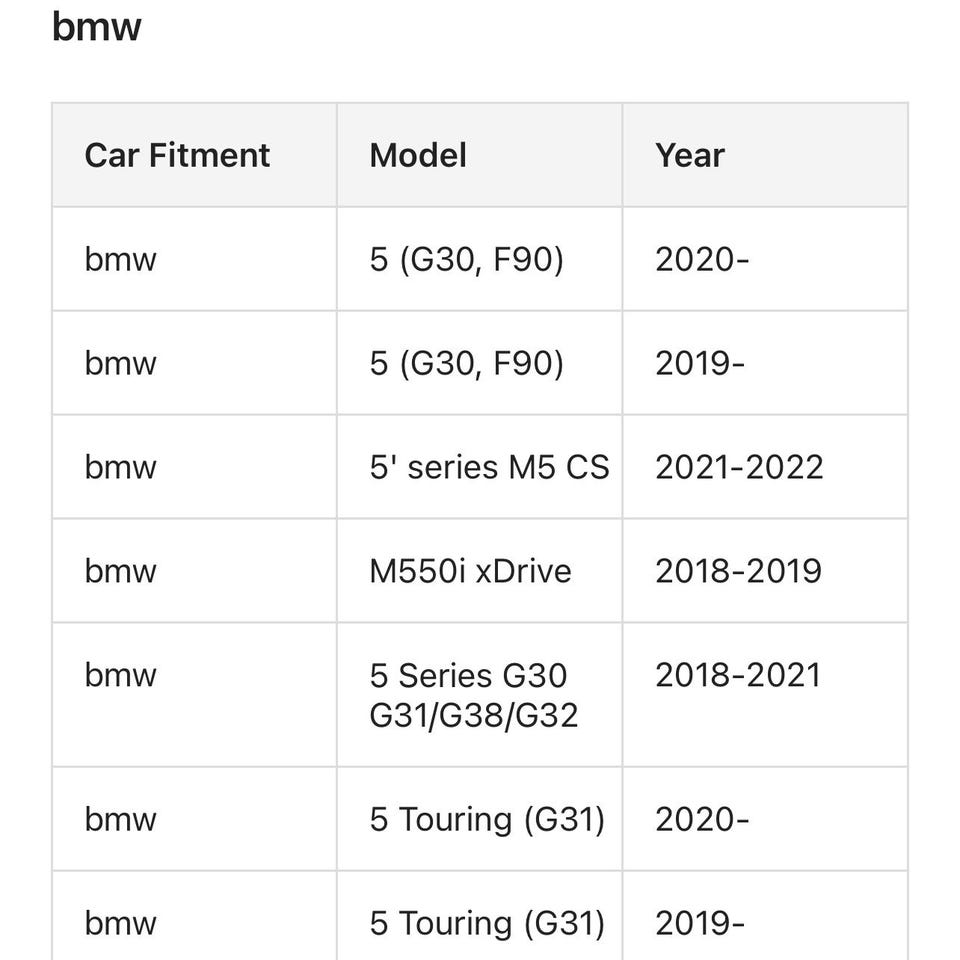Click 5 (G30, F90) model in 2020- row
This screenshot has width=960, height=960.
(x=466, y=259)
